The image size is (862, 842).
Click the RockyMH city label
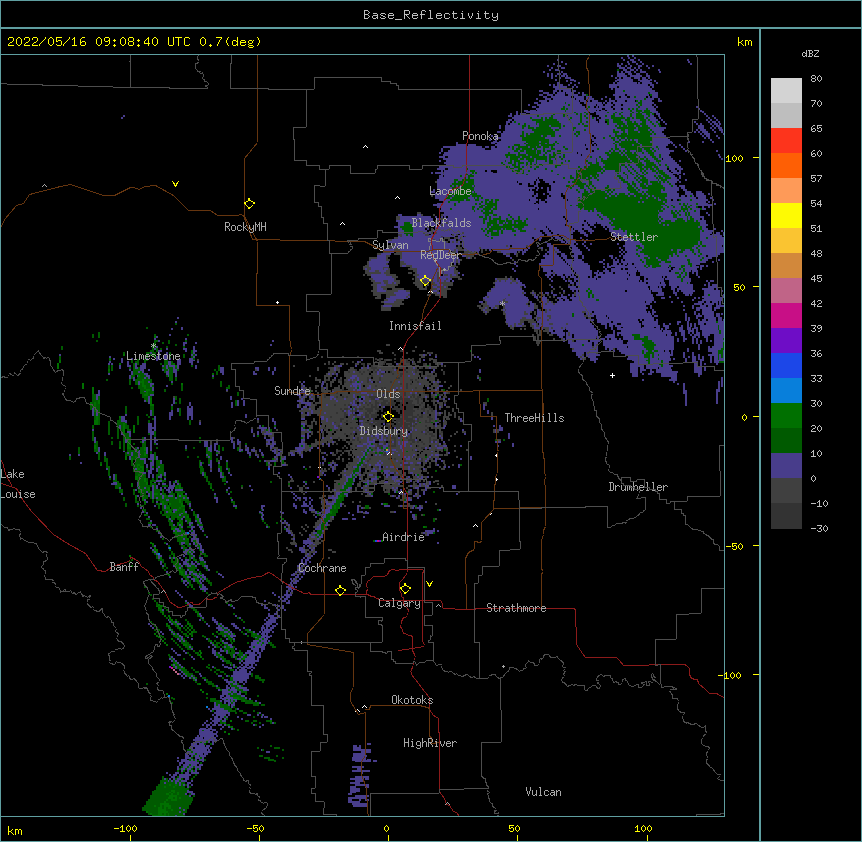click(245, 227)
